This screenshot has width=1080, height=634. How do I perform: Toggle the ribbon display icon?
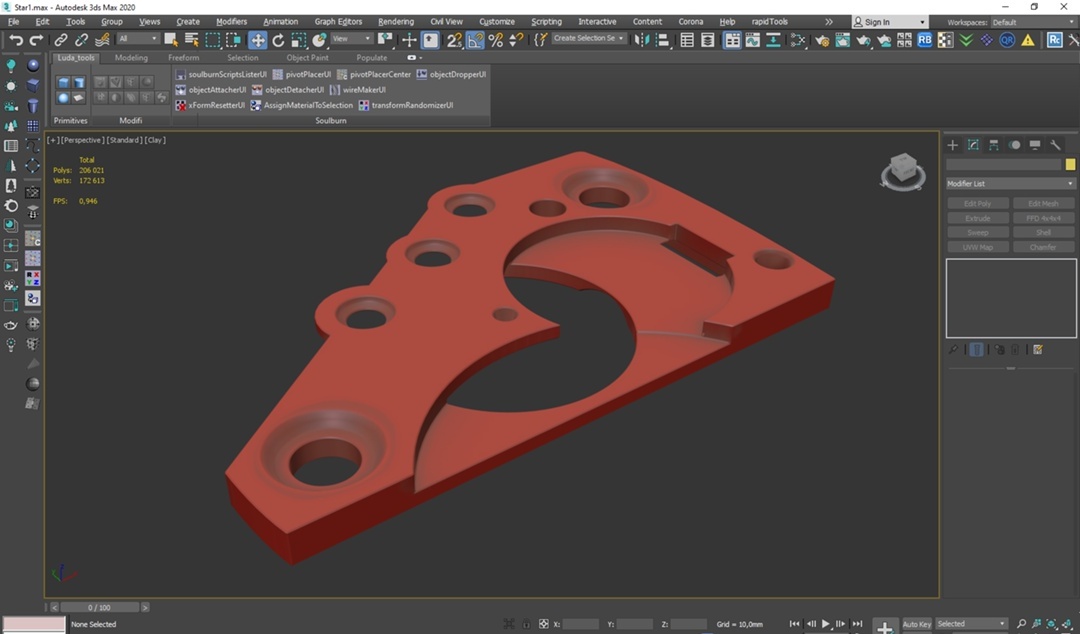731,40
